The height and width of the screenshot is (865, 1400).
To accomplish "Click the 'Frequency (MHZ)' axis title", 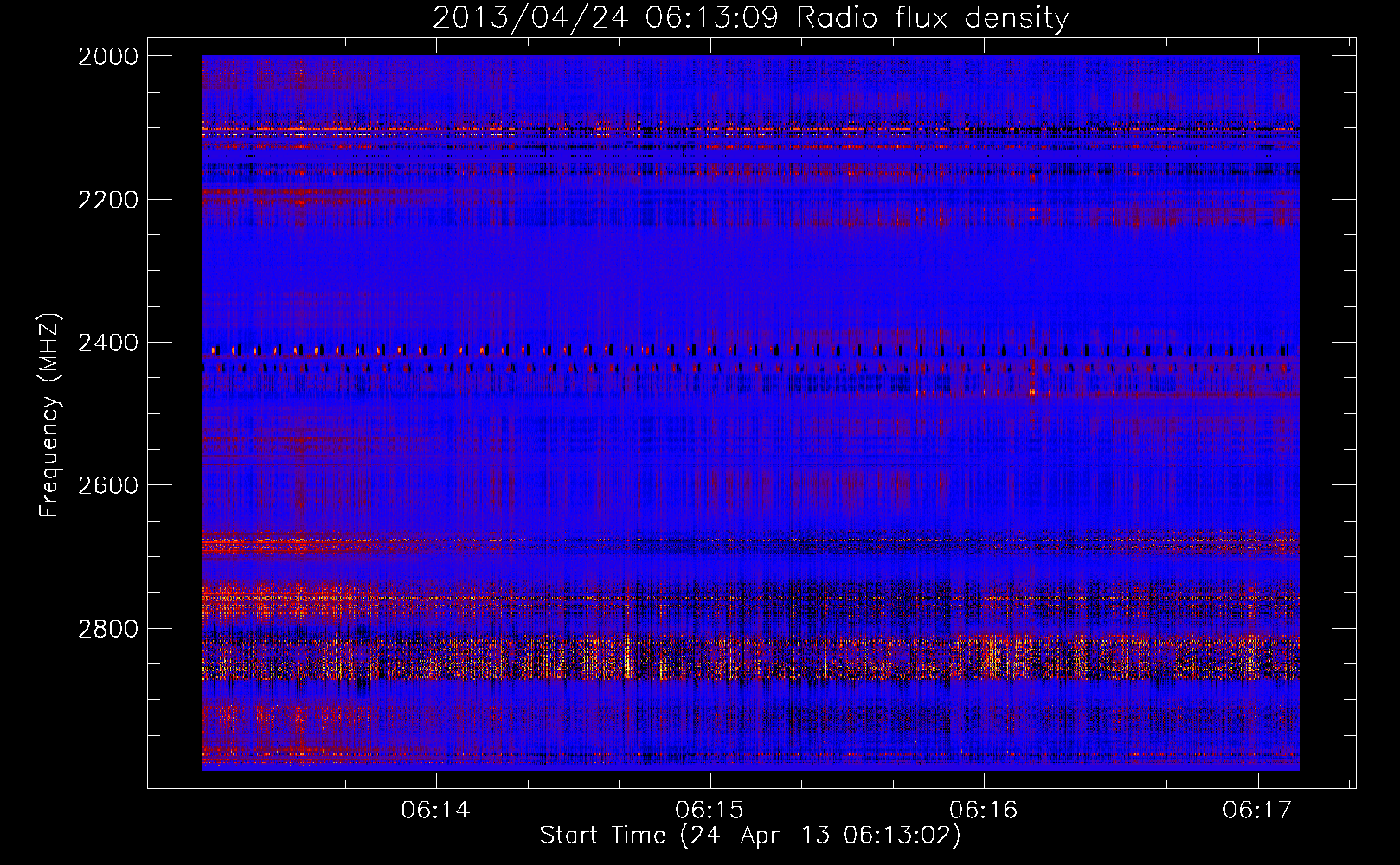I will [50, 415].
